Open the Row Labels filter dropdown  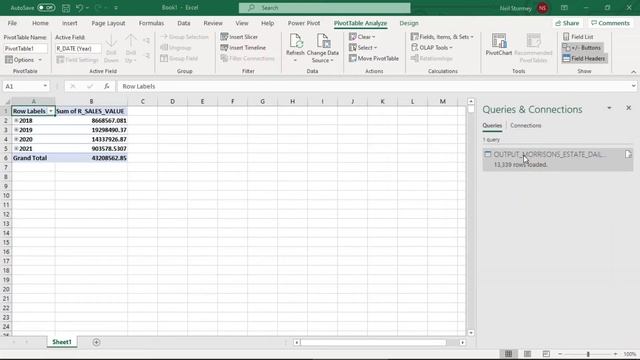coord(51,111)
